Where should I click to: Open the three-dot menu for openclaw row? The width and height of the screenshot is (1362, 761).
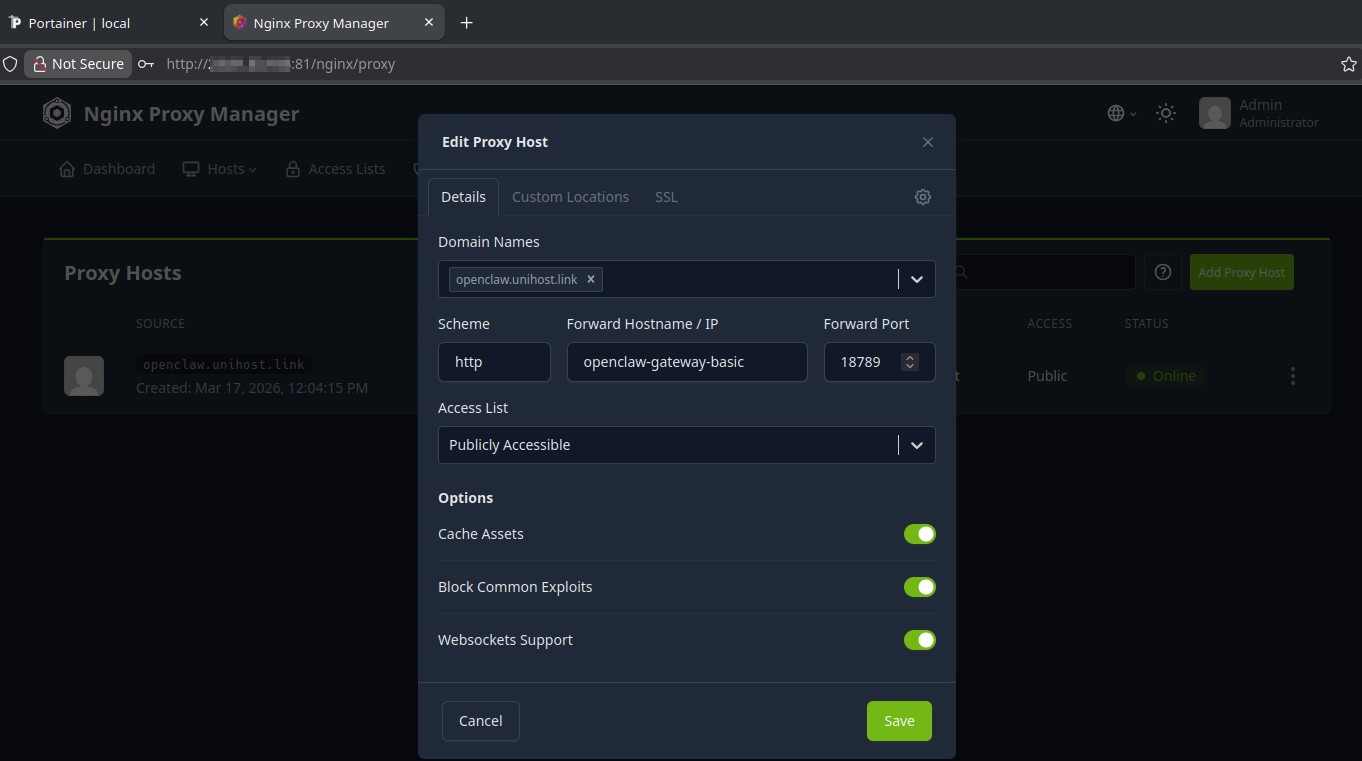point(1293,376)
